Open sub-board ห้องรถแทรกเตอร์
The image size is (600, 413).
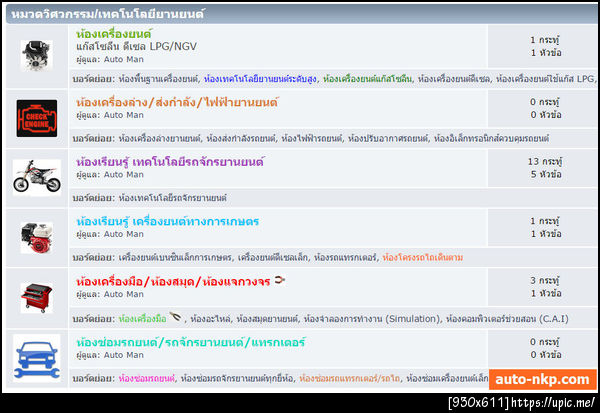[x=345, y=257]
